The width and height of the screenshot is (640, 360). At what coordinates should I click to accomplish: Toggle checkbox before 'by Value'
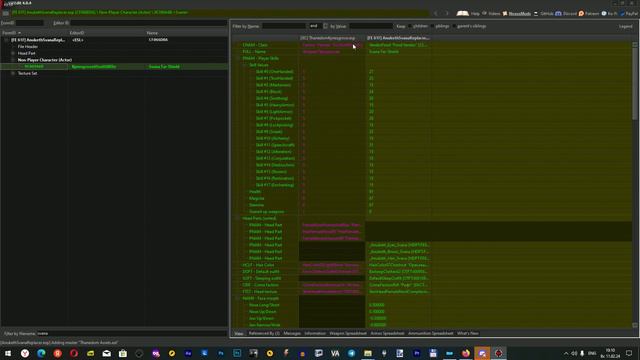325,26
